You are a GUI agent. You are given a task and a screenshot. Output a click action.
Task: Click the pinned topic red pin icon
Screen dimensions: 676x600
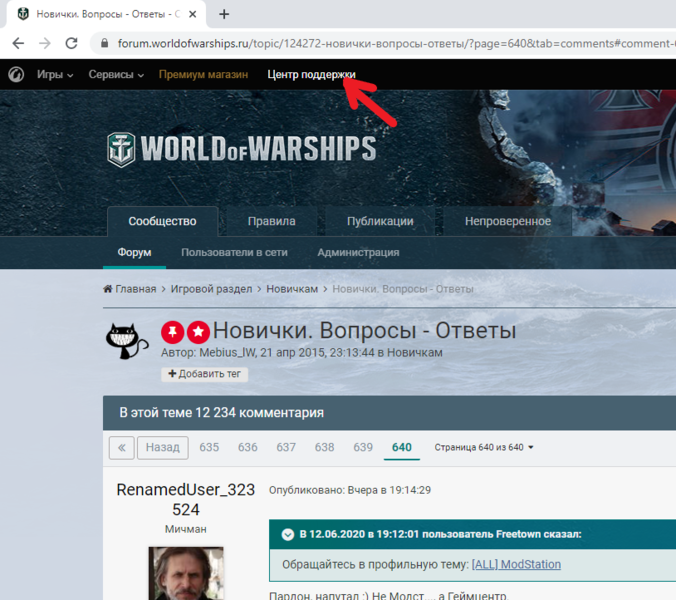tap(173, 332)
